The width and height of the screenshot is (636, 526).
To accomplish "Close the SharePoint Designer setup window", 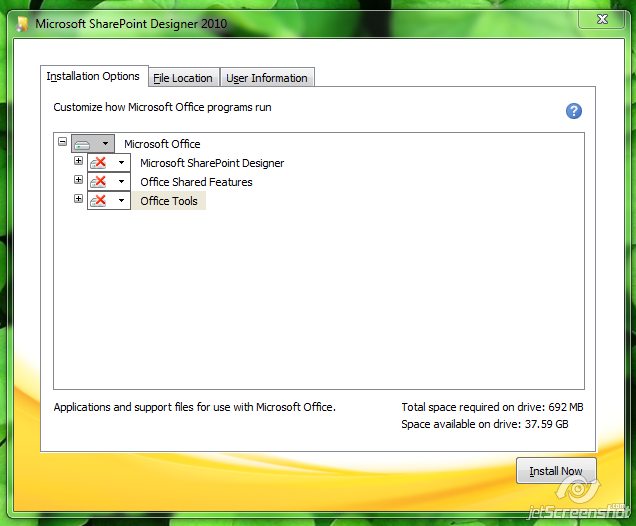I will pyautogui.click(x=602, y=19).
